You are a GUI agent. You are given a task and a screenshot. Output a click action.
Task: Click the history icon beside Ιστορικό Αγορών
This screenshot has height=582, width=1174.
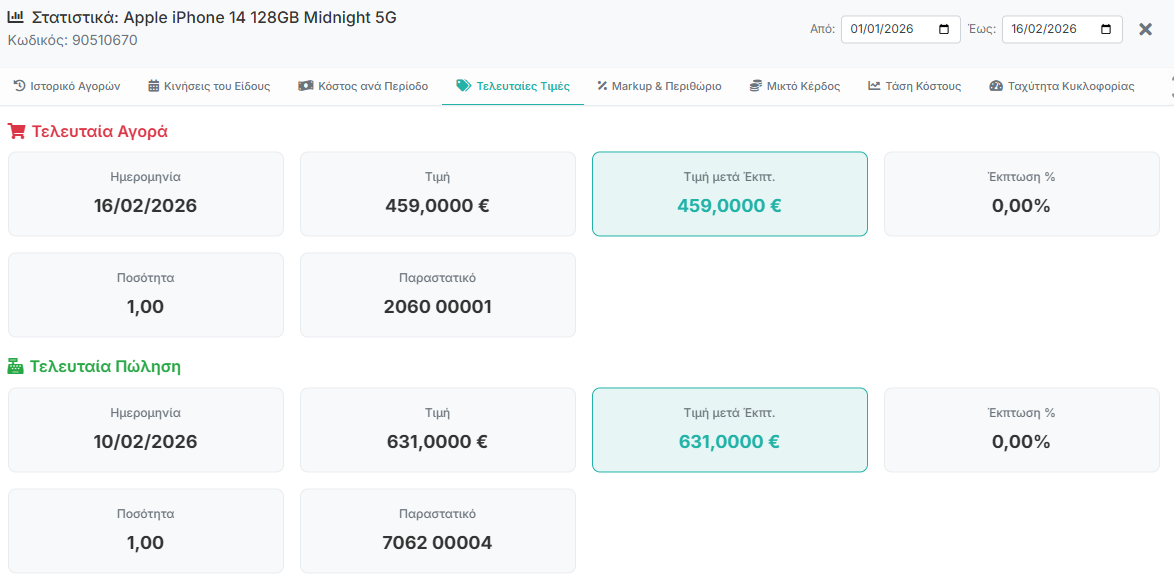tap(19, 86)
